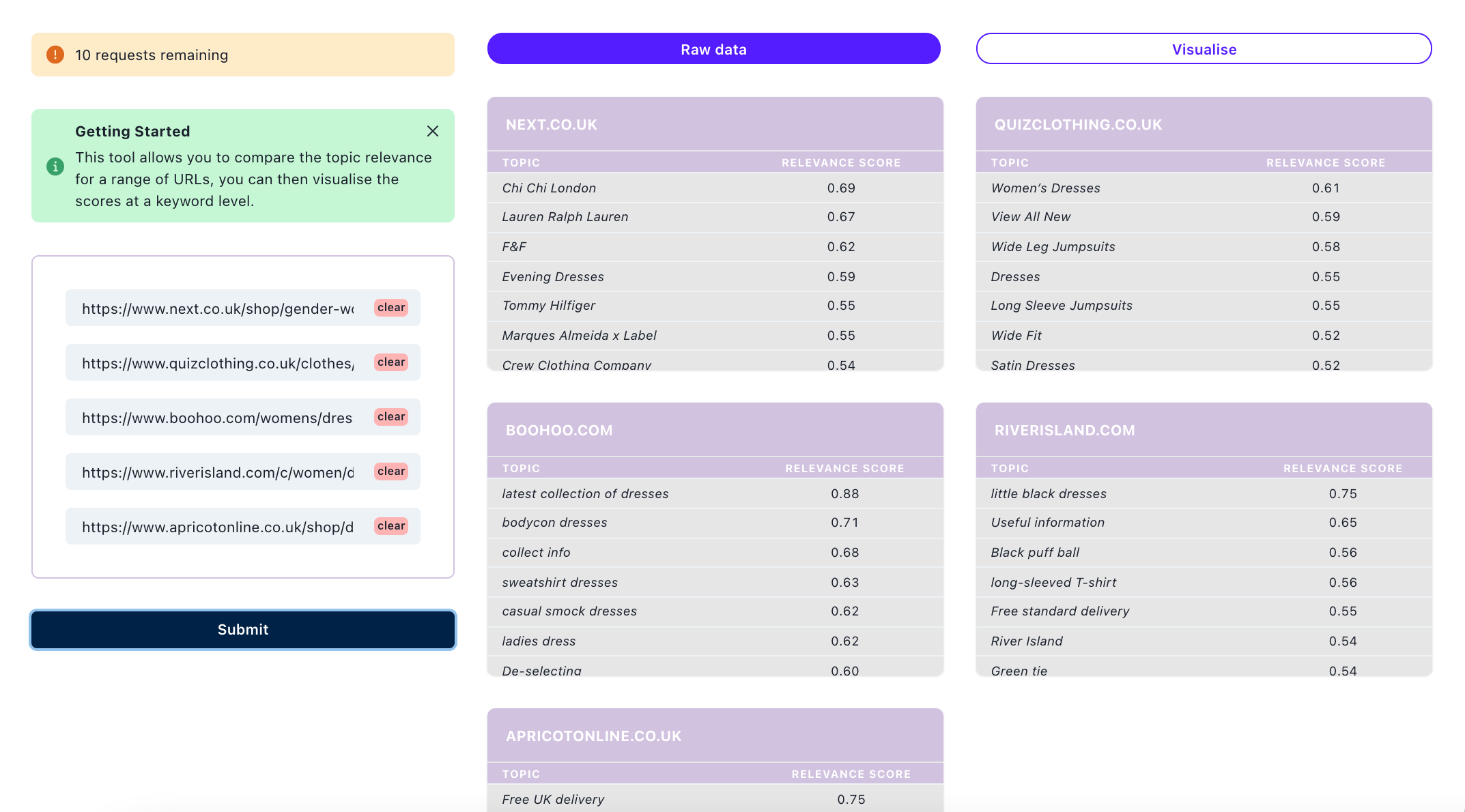Click the Women's Dresses topic row
The width and height of the screenshot is (1465, 812).
click(1204, 188)
